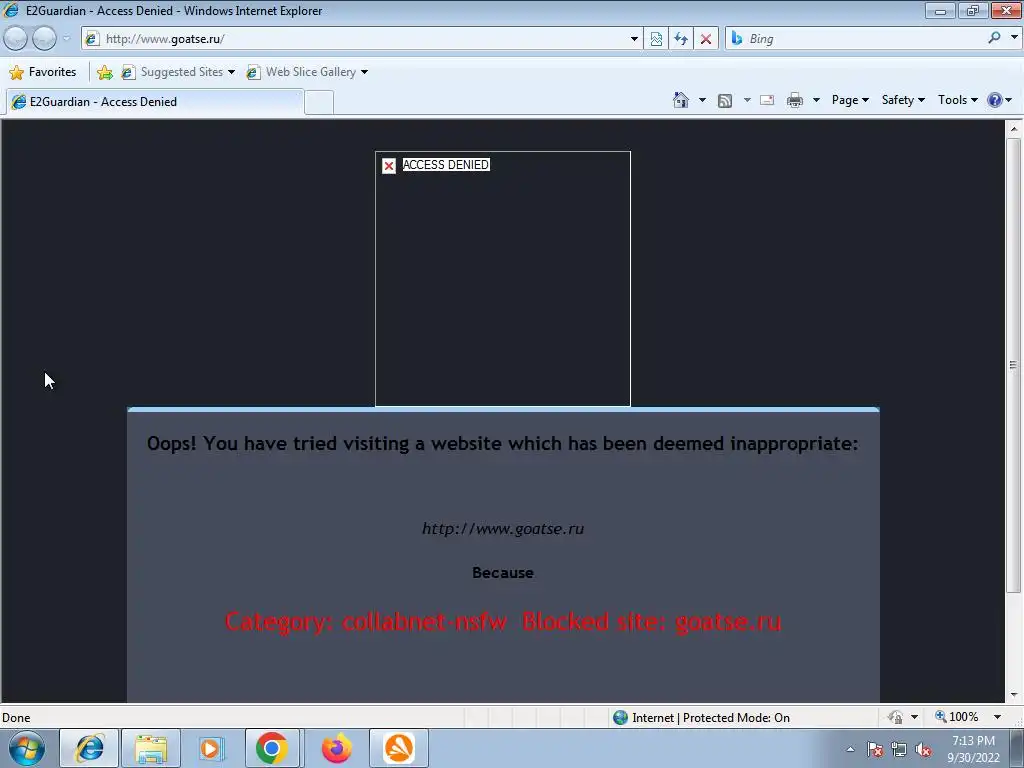Click the Help question mark icon

[995, 100]
